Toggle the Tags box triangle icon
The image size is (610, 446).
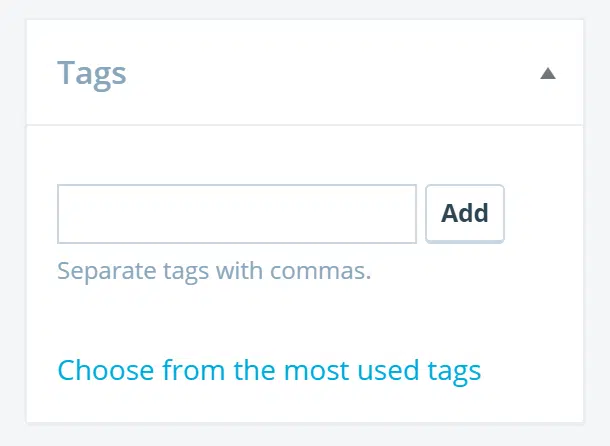547,73
